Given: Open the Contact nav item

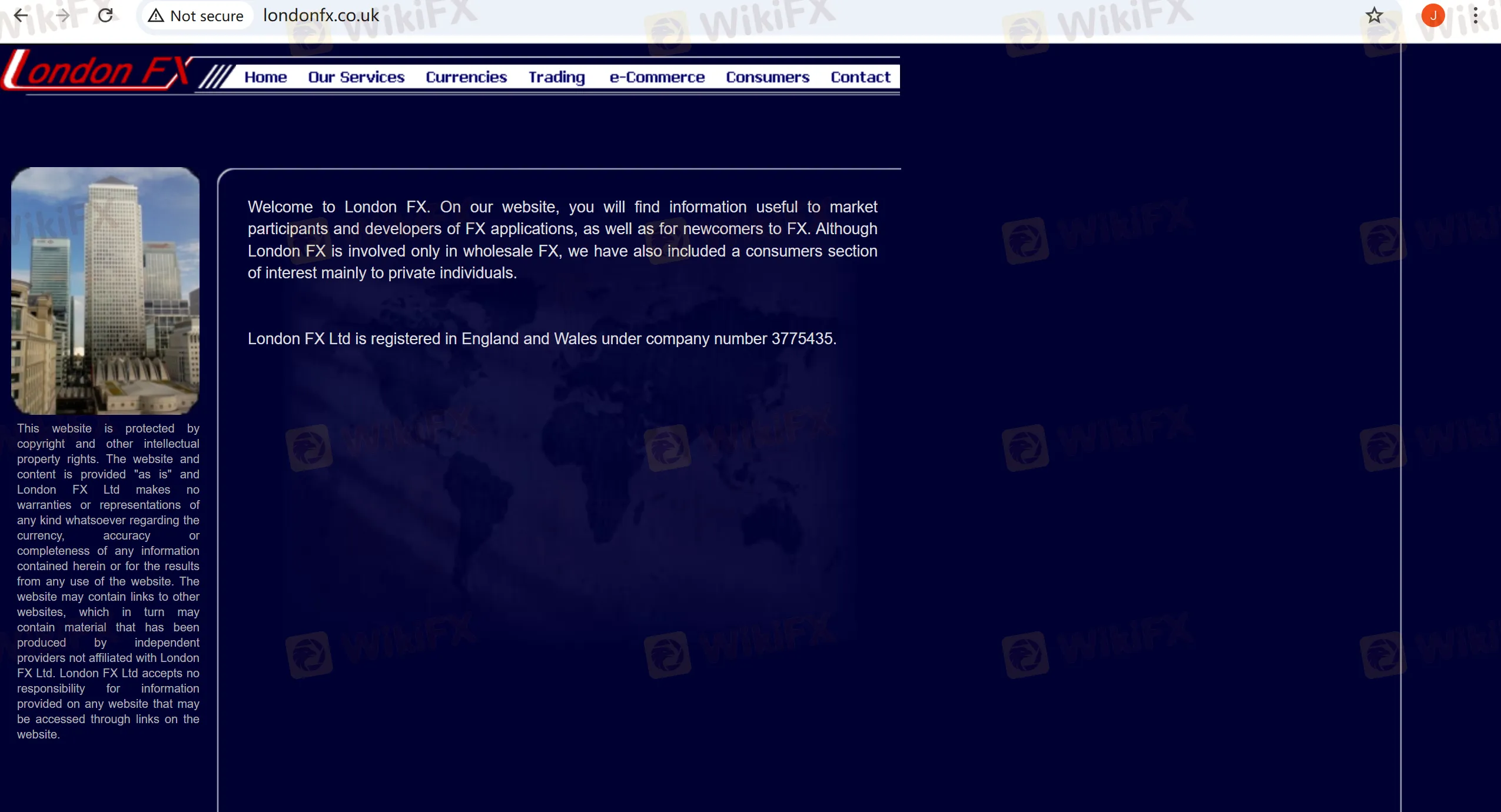Looking at the screenshot, I should pyautogui.click(x=861, y=77).
